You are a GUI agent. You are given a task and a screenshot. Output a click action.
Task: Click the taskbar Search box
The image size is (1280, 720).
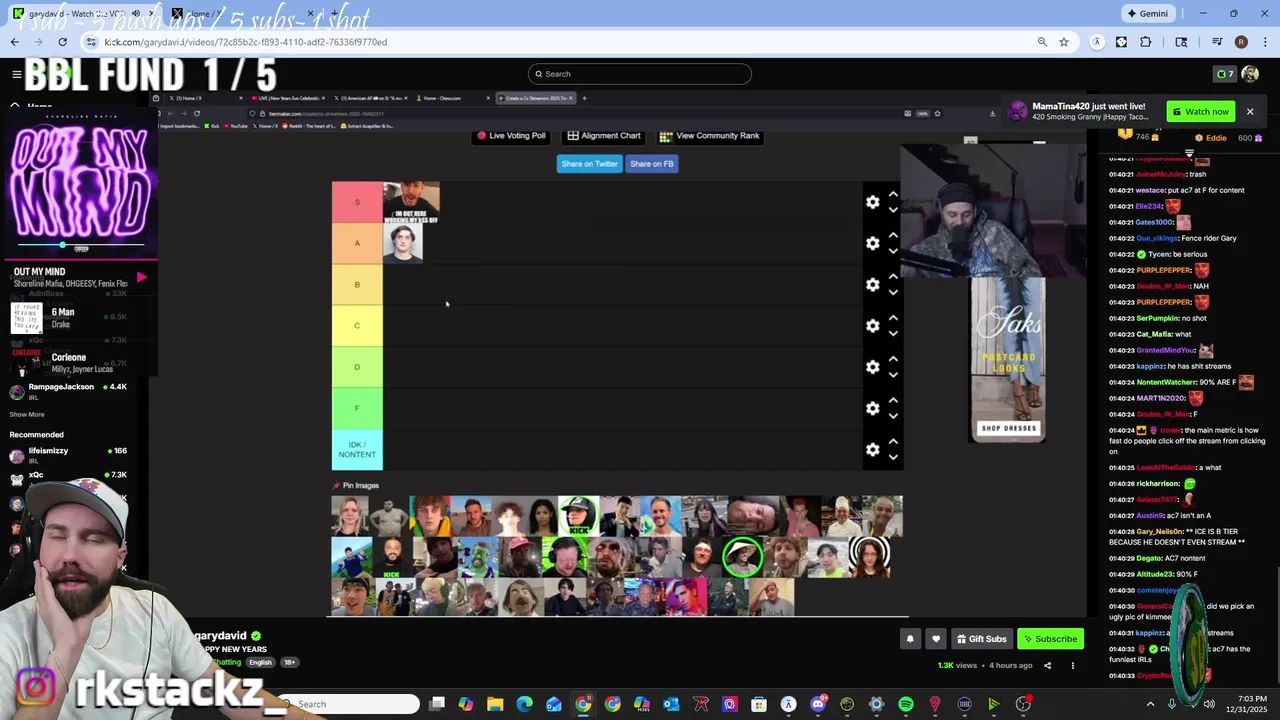click(x=348, y=704)
